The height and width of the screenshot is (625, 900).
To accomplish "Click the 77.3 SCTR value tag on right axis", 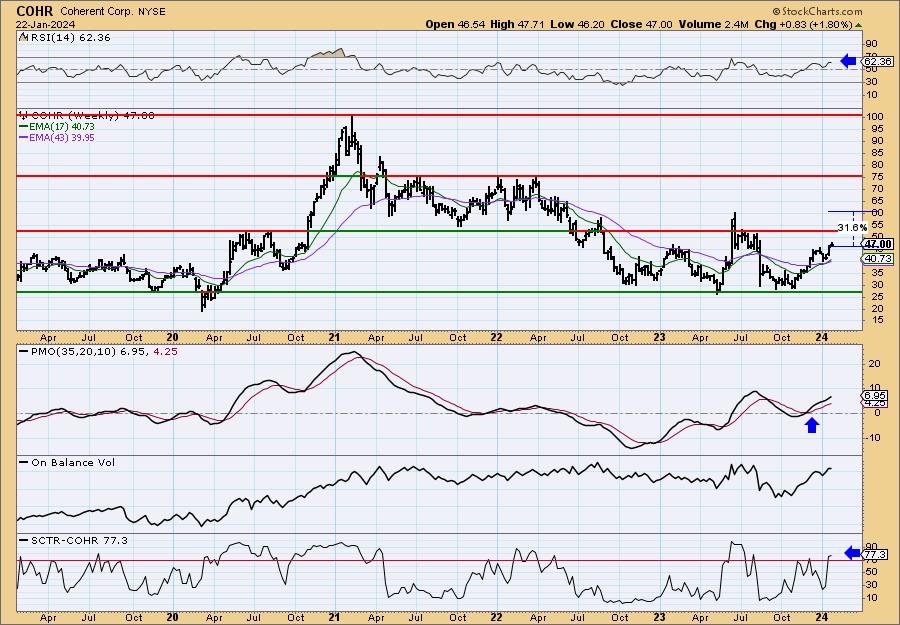I will click(876, 554).
